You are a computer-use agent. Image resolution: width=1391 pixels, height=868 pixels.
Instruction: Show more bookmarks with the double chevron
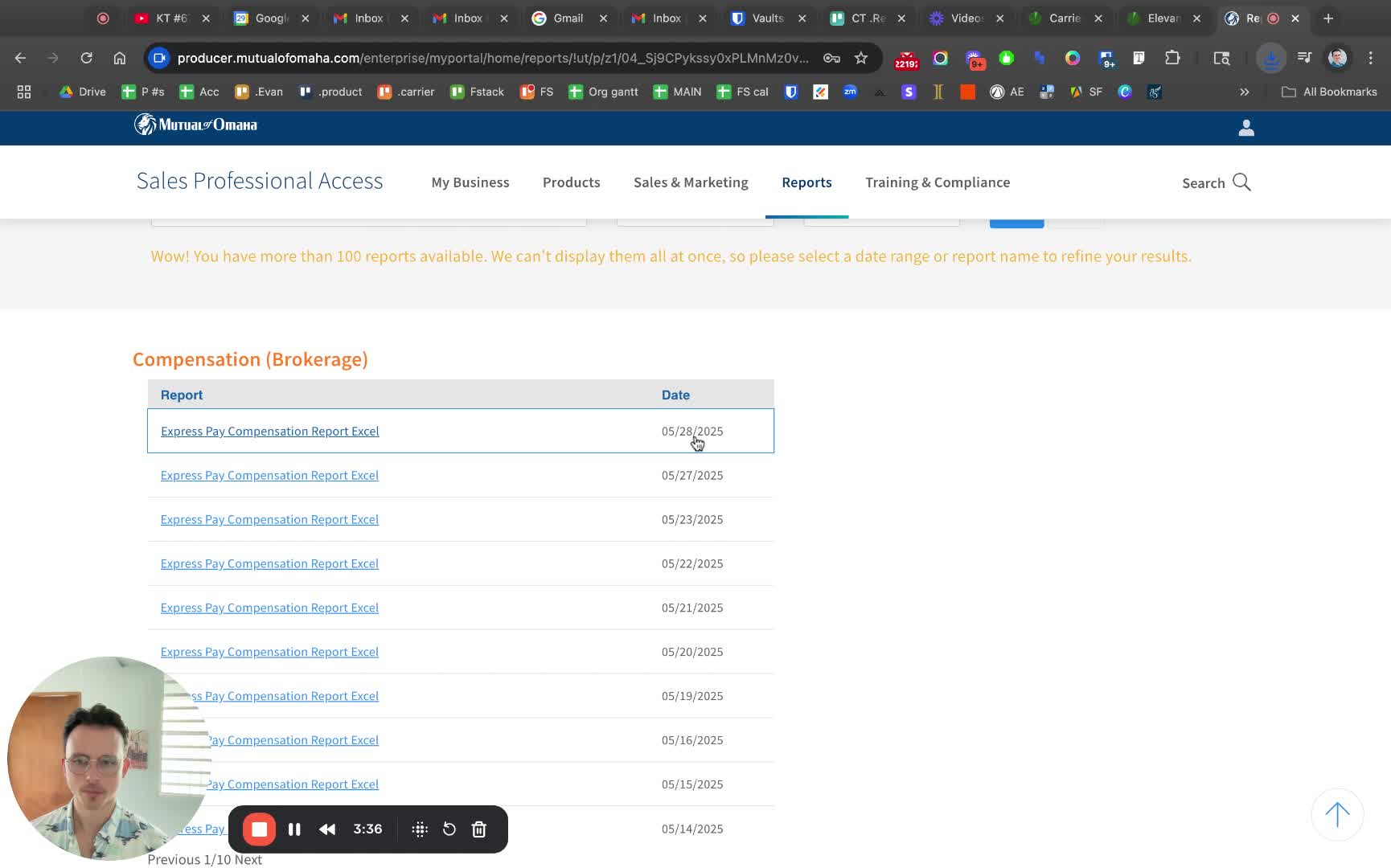coord(1244,92)
